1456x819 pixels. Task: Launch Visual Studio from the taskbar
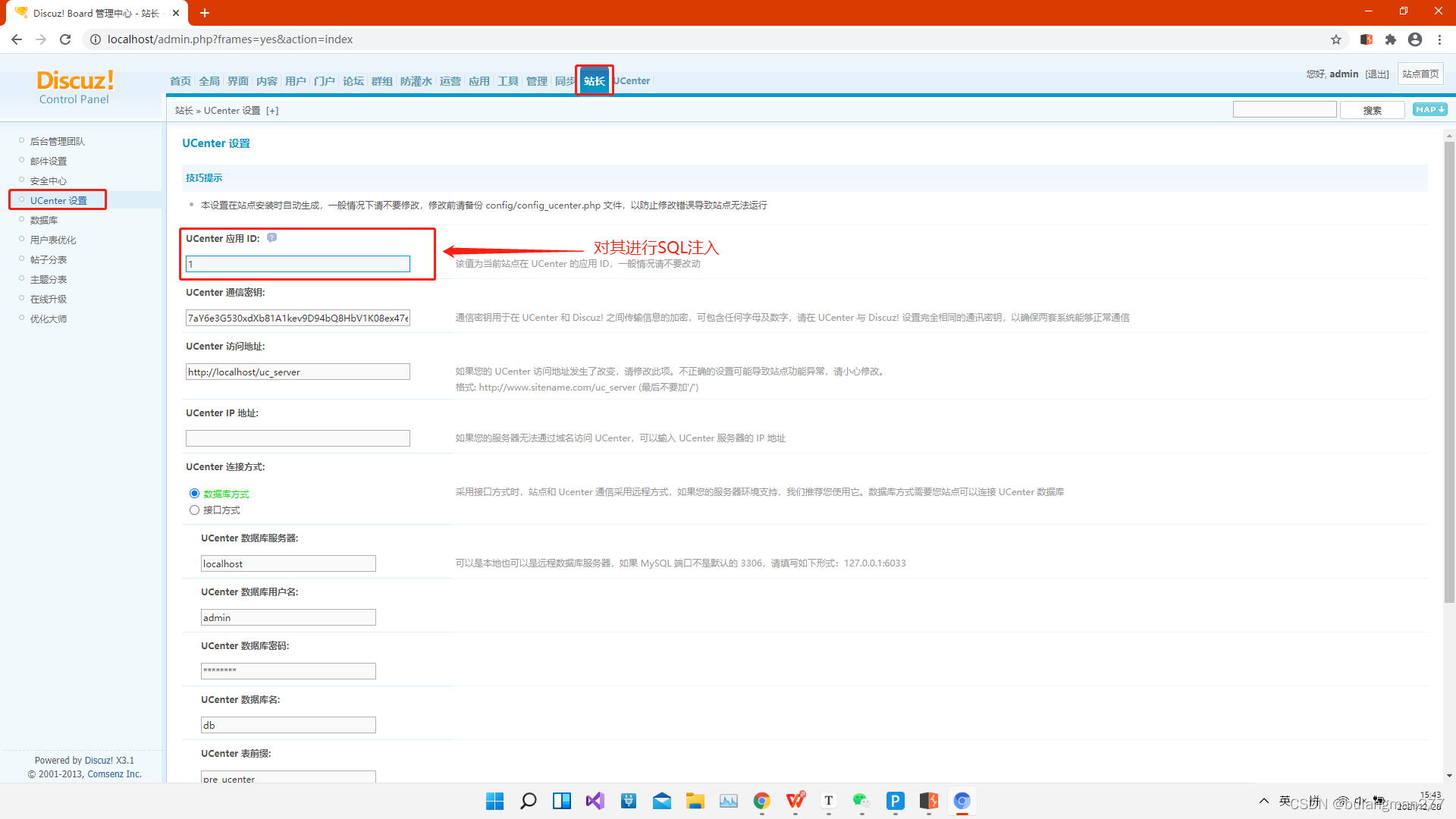pyautogui.click(x=595, y=801)
